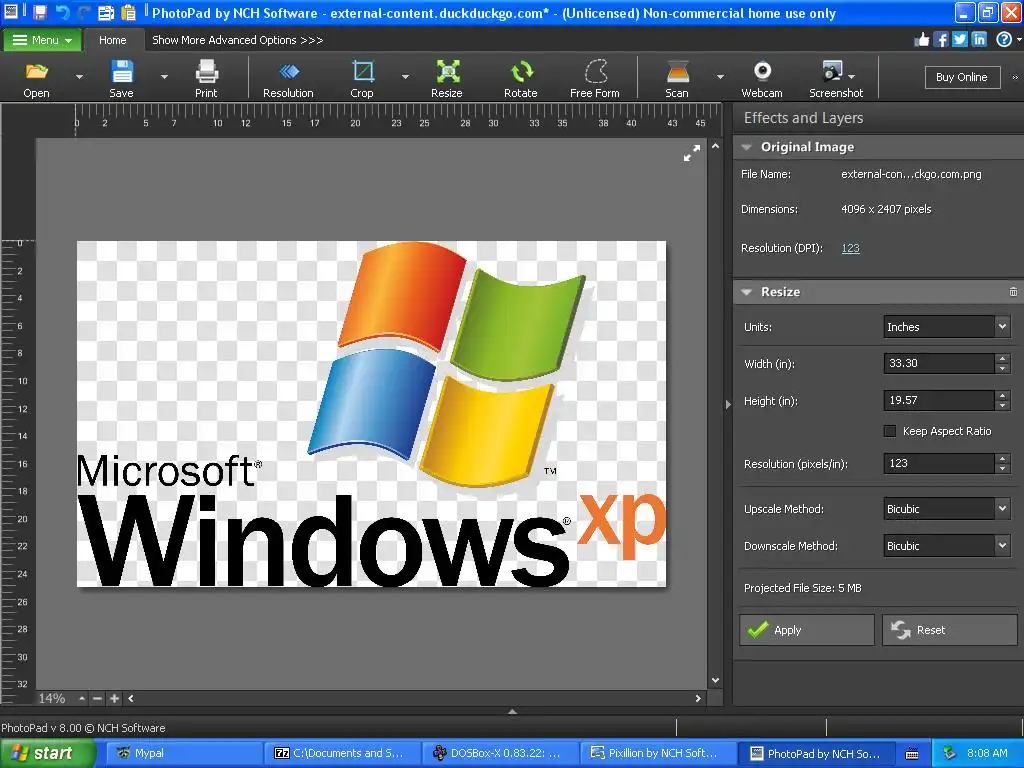The image size is (1024, 768).
Task: Collapse the Resize section
Action: click(746, 292)
